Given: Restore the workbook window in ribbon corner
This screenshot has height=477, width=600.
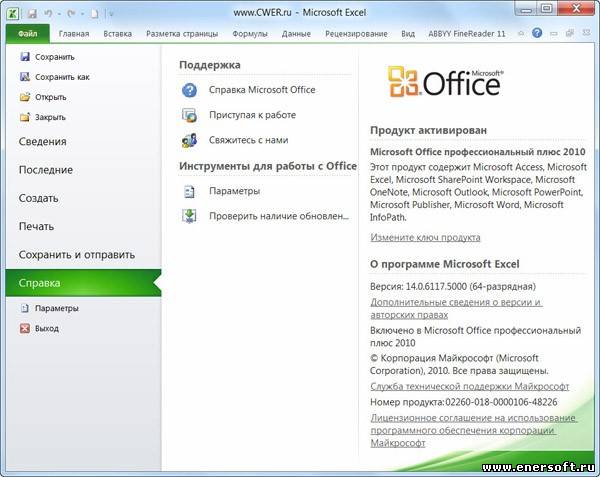Looking at the screenshot, I should tap(570, 34).
